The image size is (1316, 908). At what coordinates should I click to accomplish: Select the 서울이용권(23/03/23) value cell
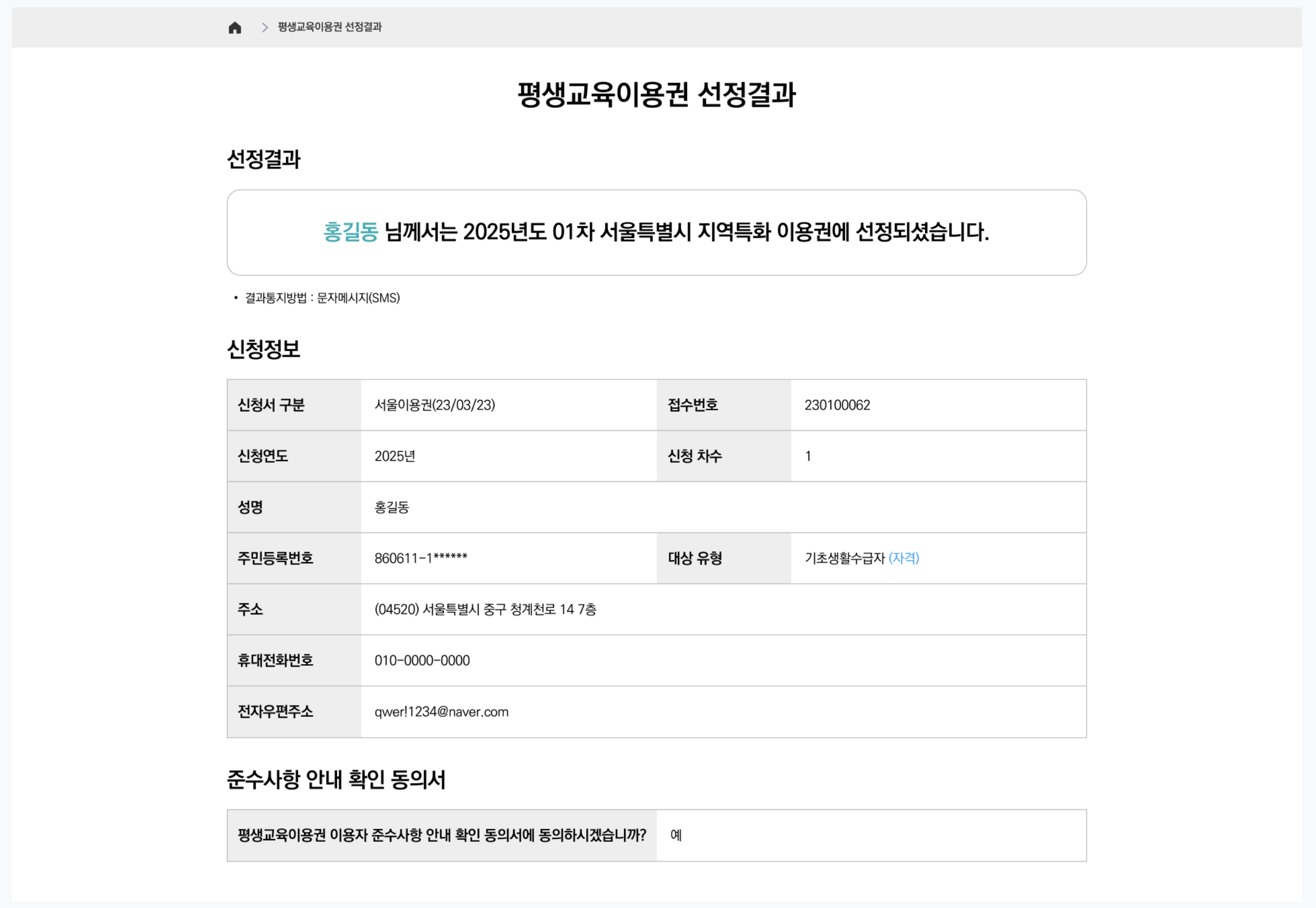pyautogui.click(x=435, y=405)
